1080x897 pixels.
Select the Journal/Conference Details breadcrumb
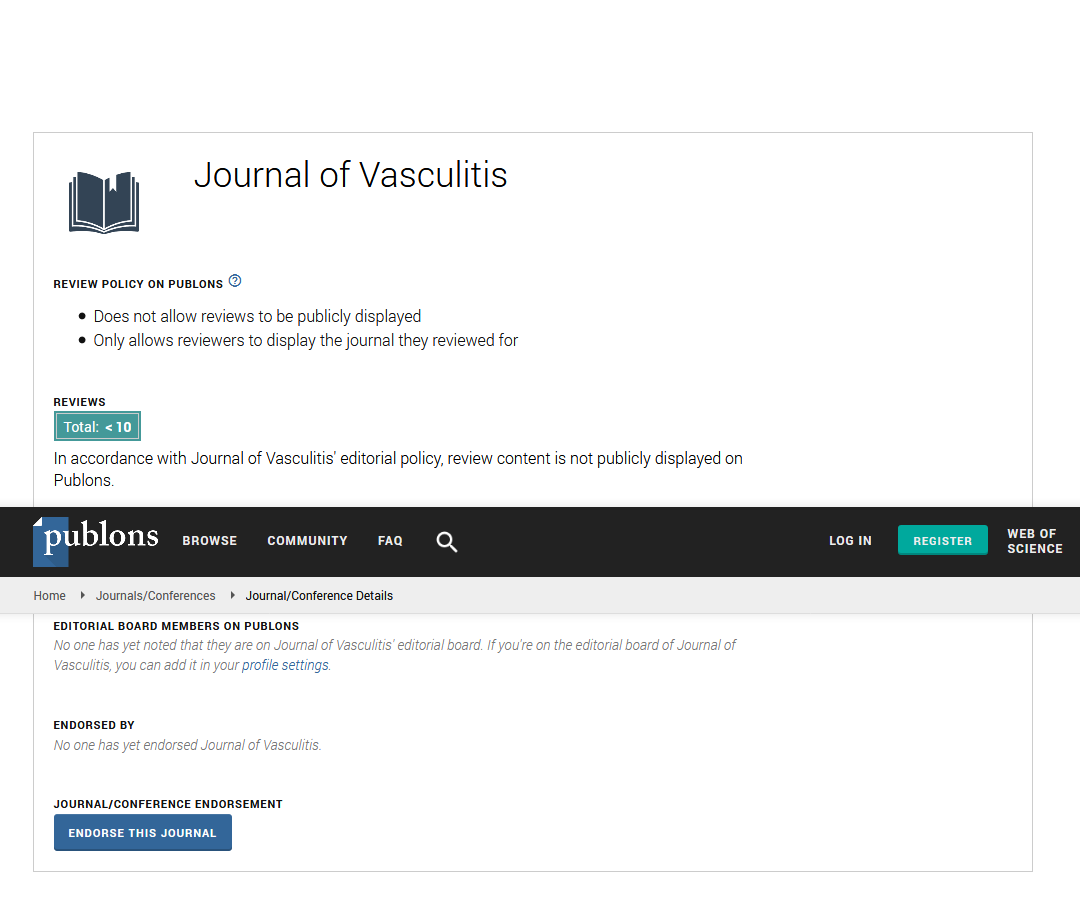pos(319,596)
